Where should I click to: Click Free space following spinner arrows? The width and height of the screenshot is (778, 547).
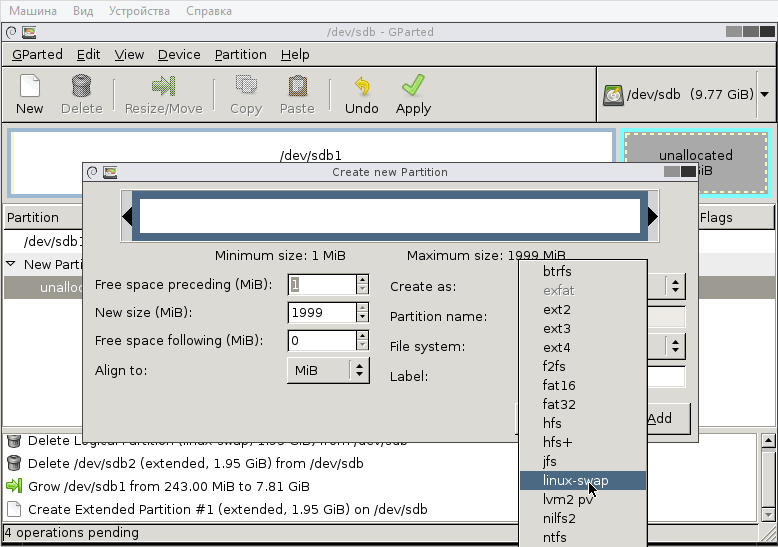tap(362, 341)
